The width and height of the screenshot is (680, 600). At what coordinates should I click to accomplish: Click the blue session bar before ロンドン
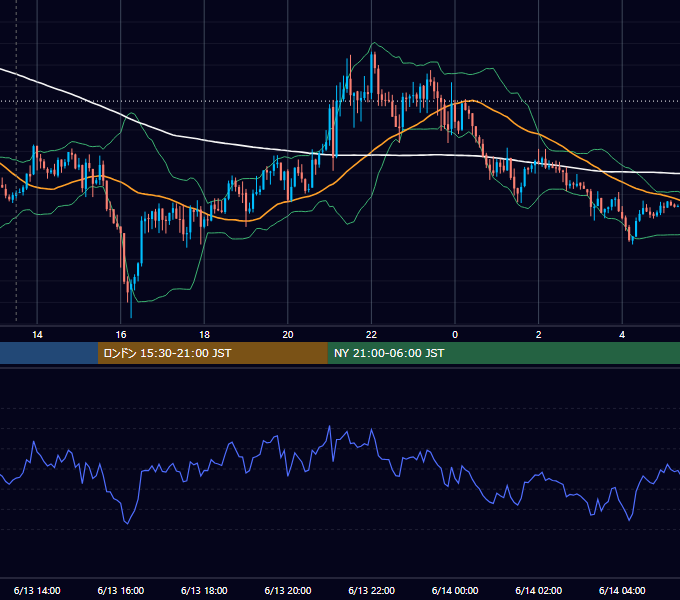pyautogui.click(x=49, y=353)
